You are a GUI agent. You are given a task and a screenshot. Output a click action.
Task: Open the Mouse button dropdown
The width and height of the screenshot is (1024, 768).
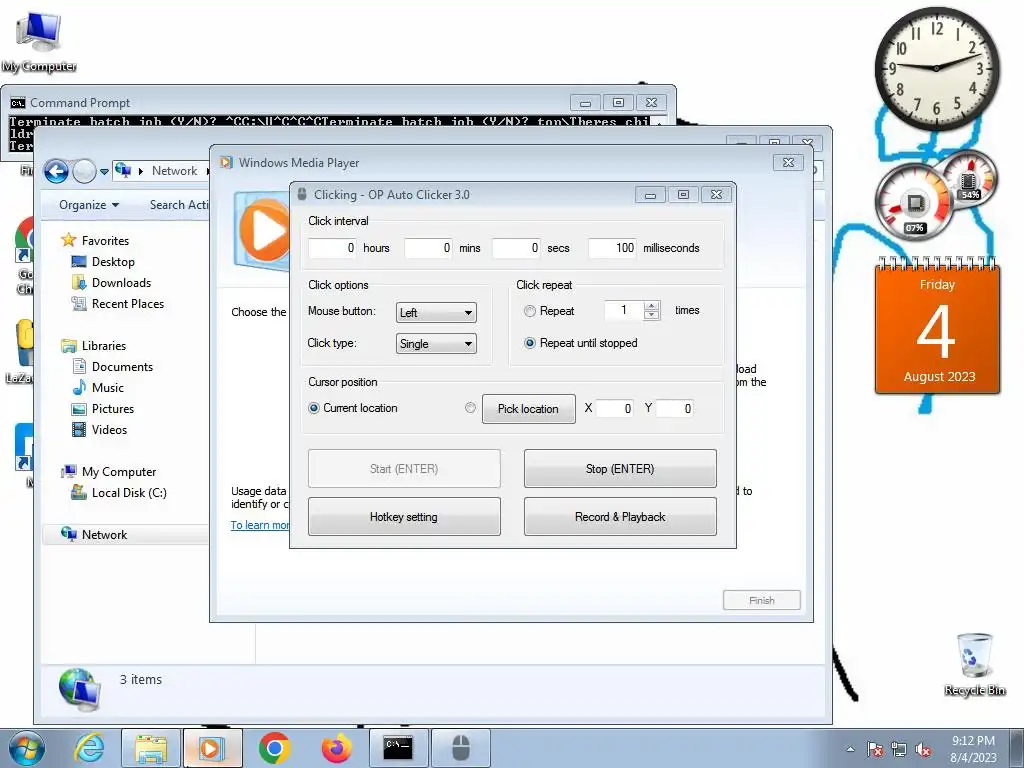[436, 312]
